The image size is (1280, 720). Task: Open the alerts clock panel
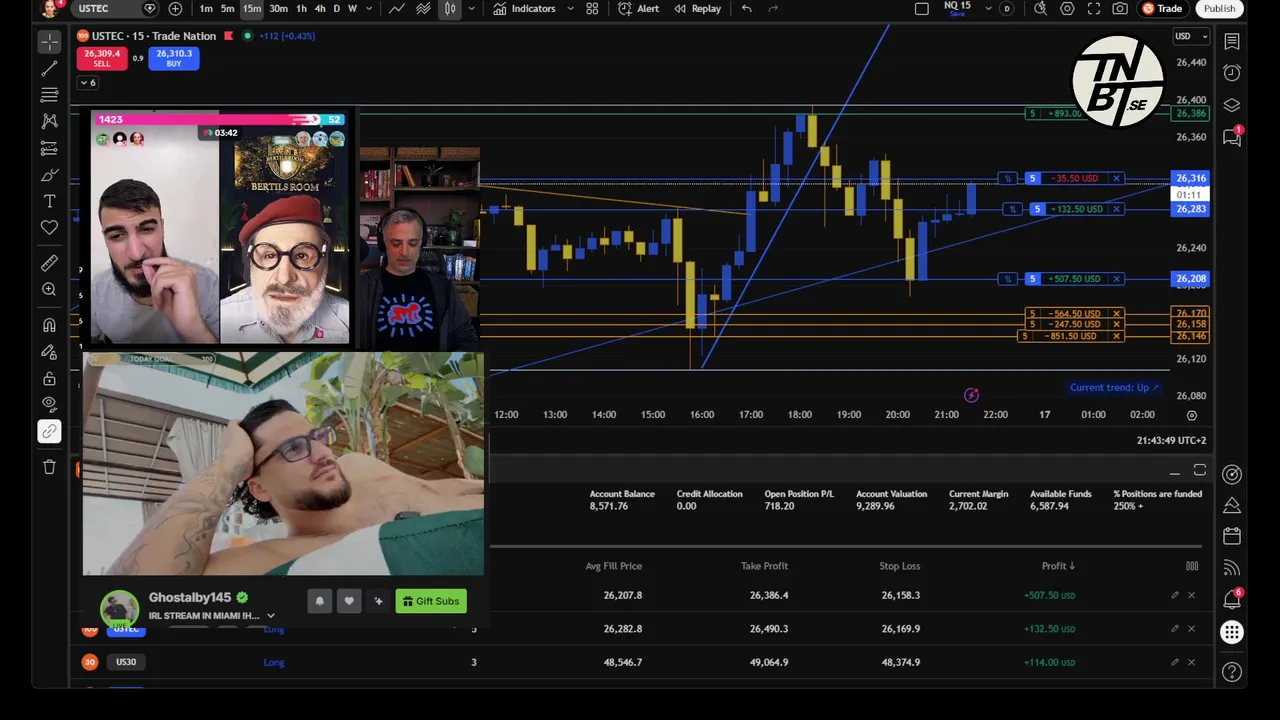[1232, 73]
